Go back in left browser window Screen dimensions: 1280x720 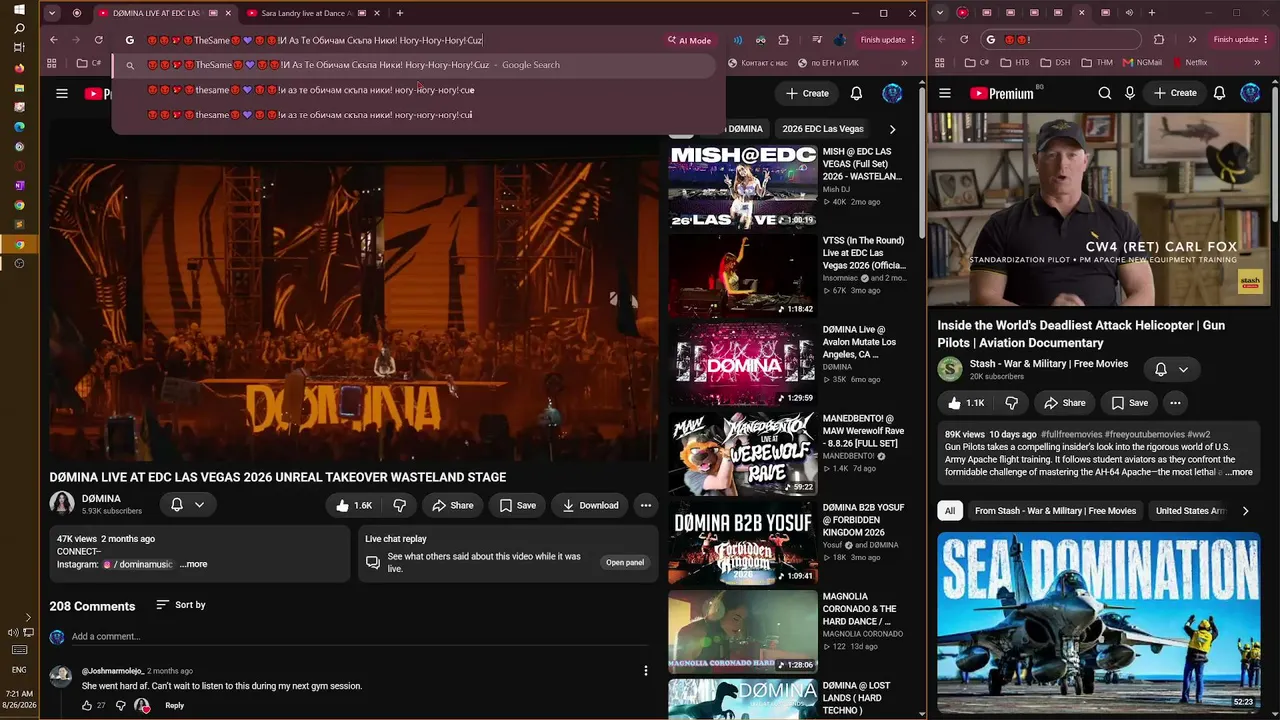click(54, 40)
